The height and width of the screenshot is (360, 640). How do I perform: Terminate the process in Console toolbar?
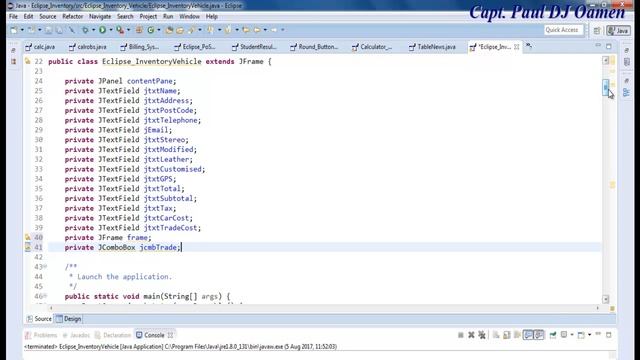(x=461, y=335)
